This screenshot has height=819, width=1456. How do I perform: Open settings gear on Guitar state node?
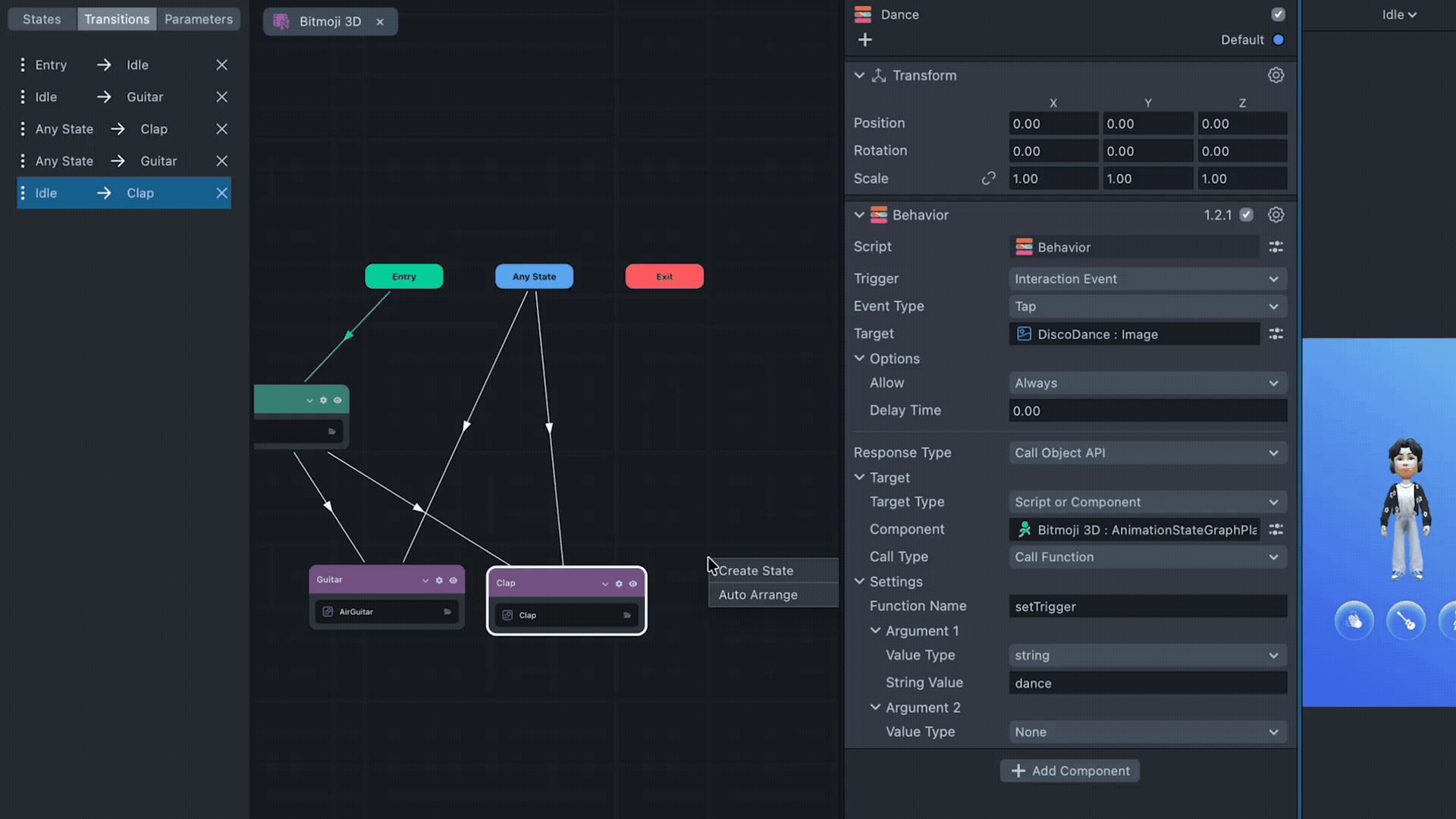[x=439, y=581]
